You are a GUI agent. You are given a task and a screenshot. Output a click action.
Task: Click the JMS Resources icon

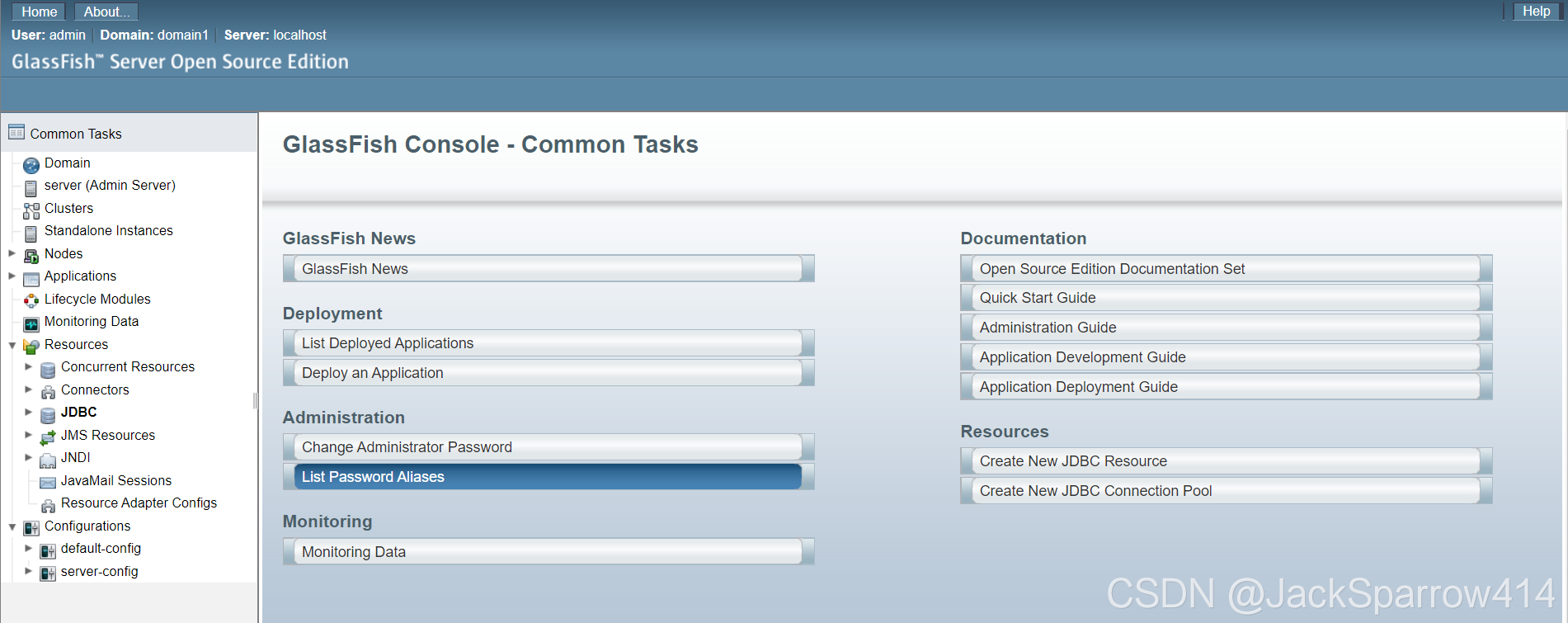point(48,437)
